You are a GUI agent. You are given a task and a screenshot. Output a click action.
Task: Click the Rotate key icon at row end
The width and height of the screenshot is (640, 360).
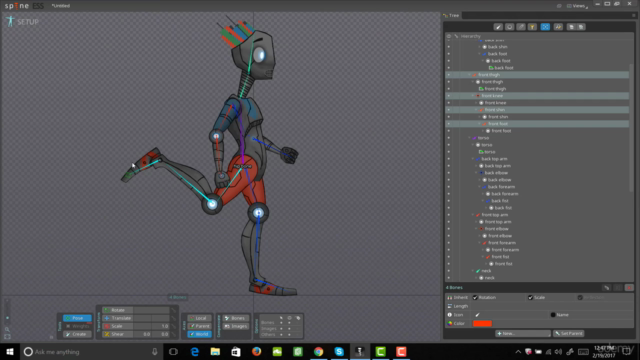point(174,310)
